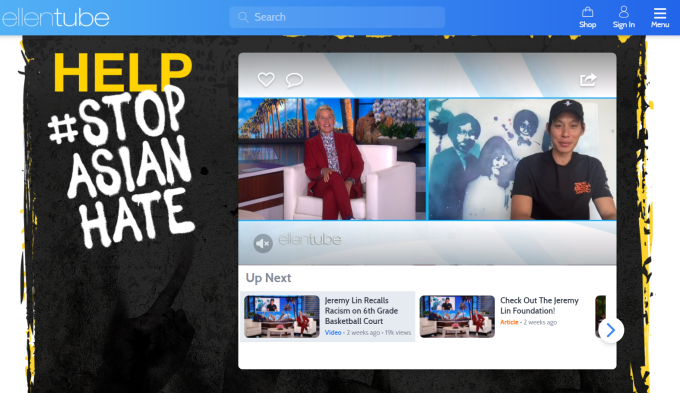This screenshot has height=393, width=680.
Task: Go to ellentube home logo
Action: coord(55,18)
